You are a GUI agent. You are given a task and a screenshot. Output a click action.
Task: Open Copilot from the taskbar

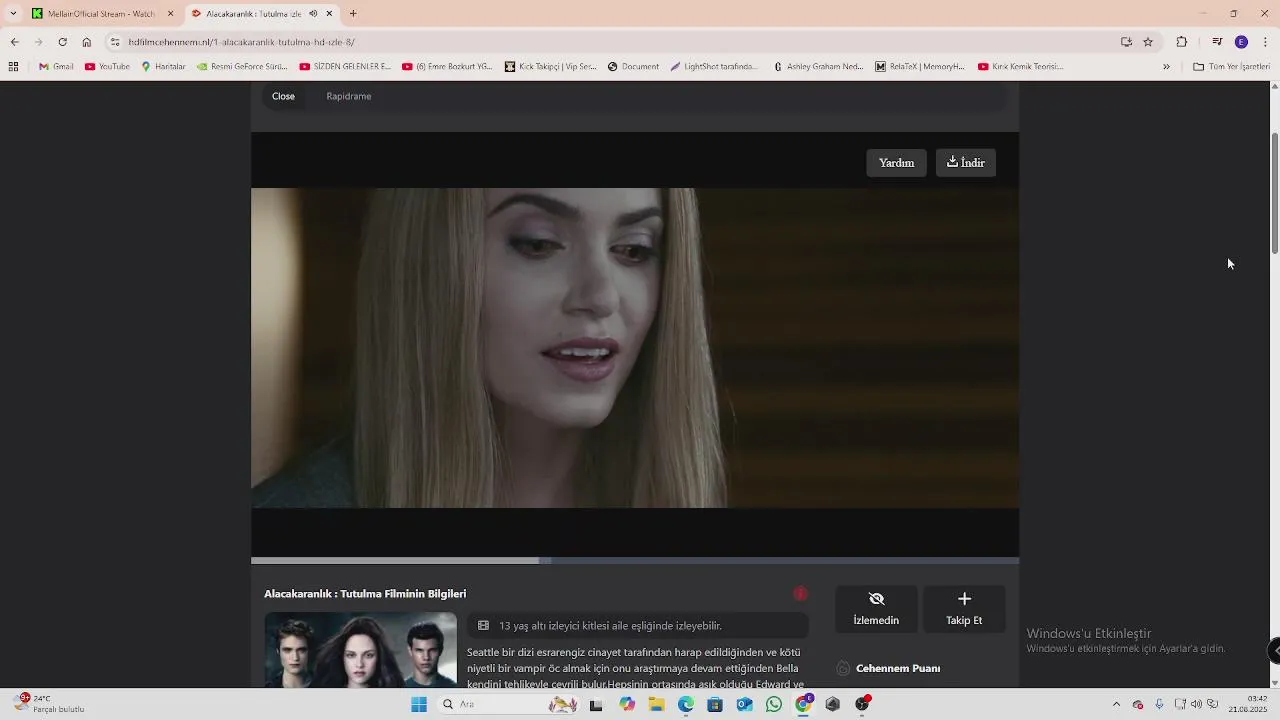click(x=627, y=704)
